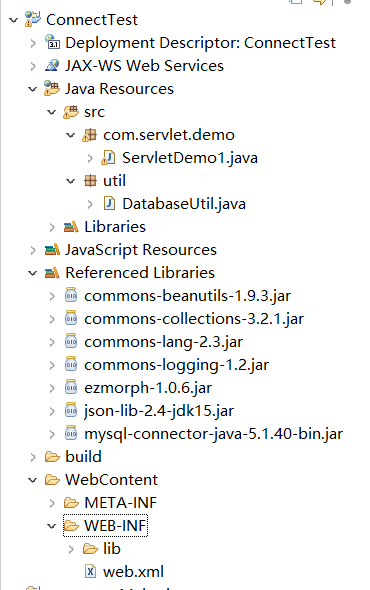Expand DatabaseUtil.java class members
This screenshot has width=370, height=590.
click(90, 204)
